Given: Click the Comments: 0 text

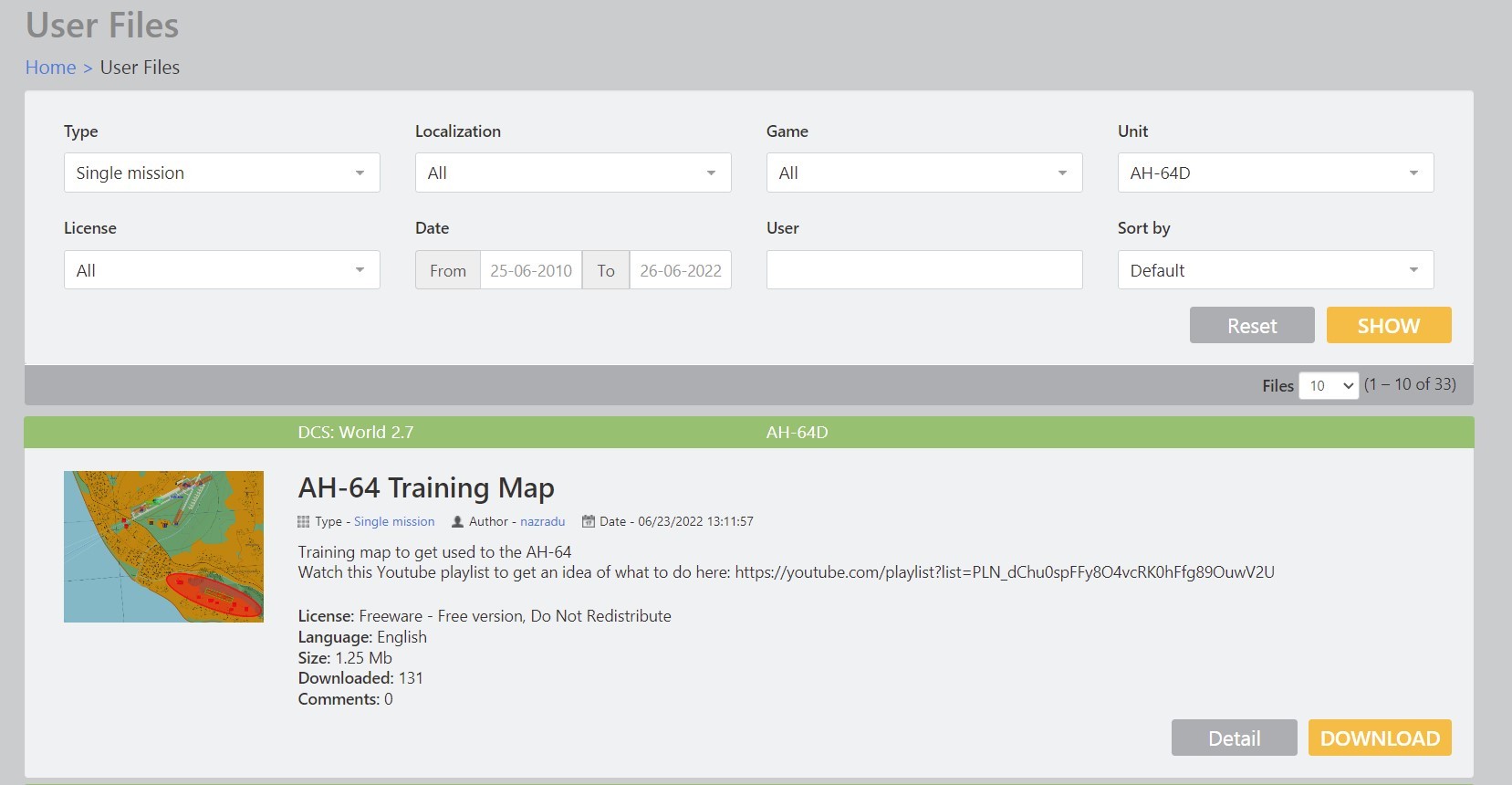Looking at the screenshot, I should click(346, 699).
